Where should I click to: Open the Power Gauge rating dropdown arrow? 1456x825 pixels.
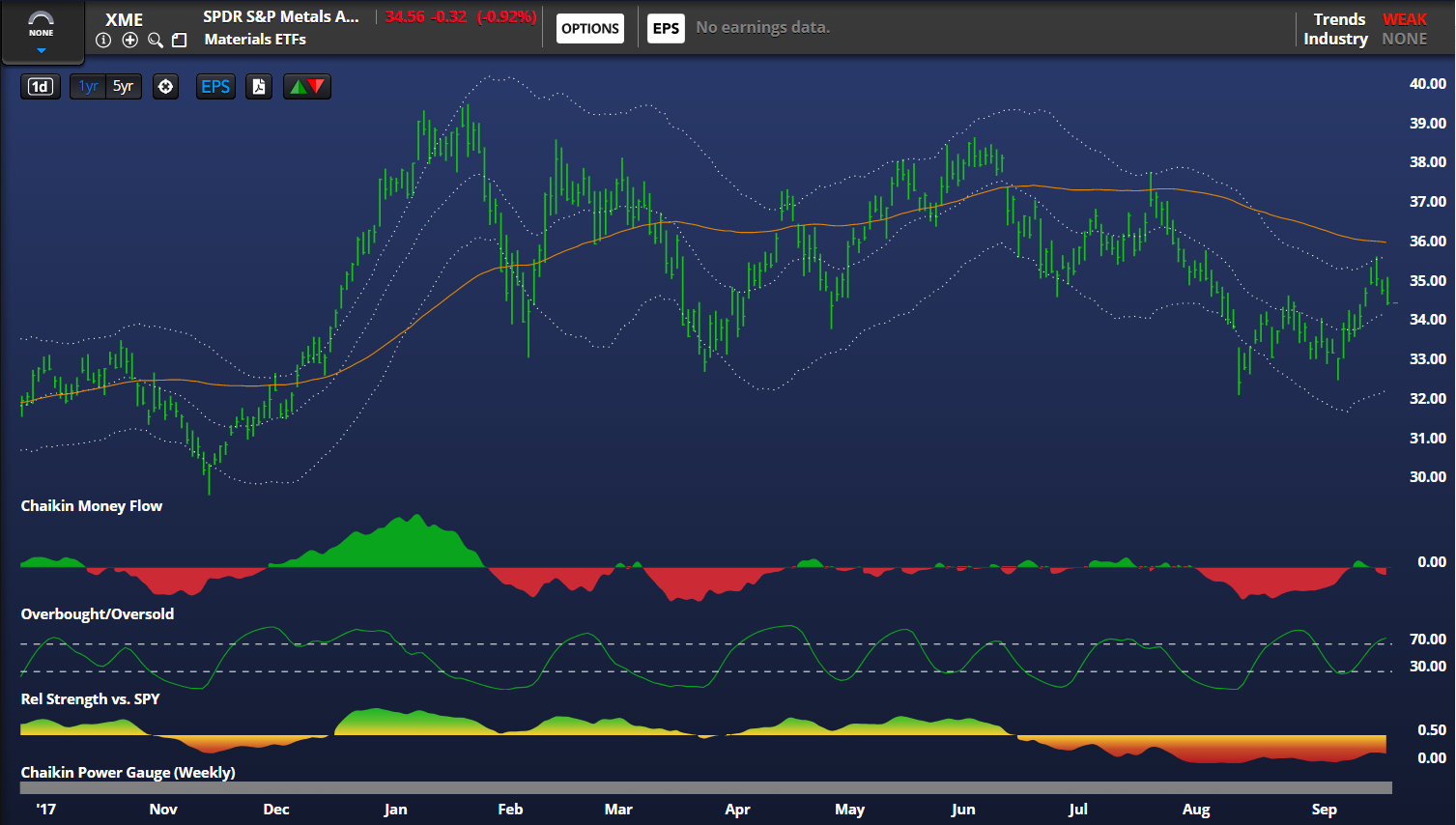pyautogui.click(x=41, y=50)
